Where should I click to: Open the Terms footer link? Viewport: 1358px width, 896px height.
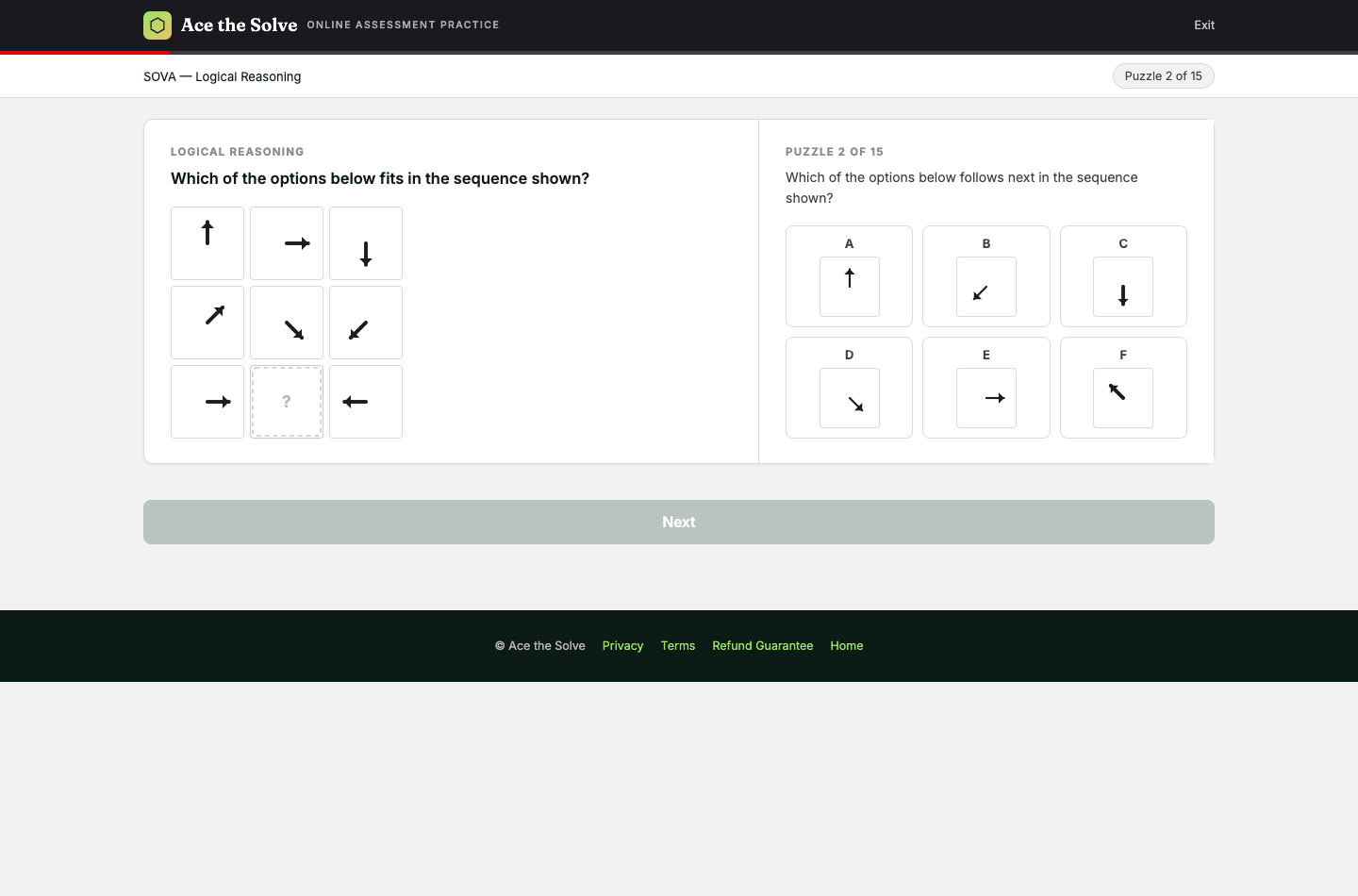[678, 646]
